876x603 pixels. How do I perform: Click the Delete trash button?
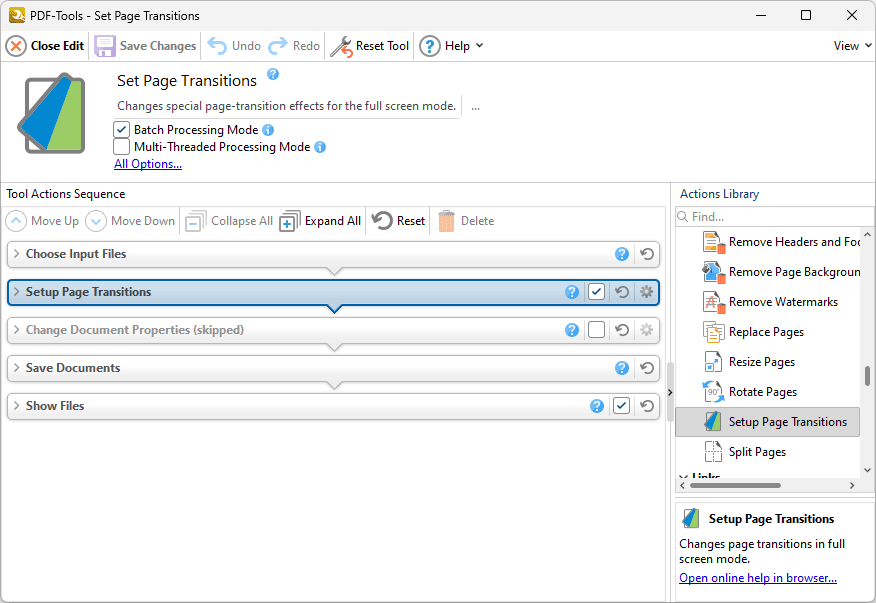click(x=466, y=221)
